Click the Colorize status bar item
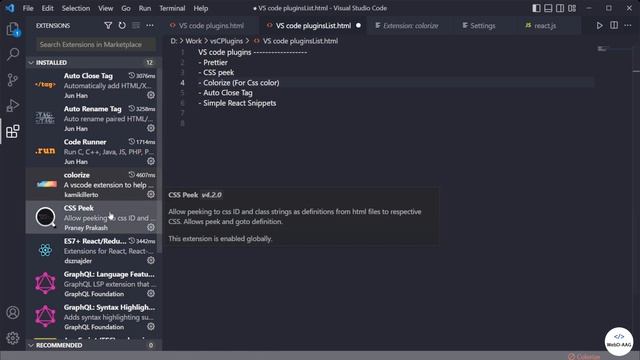Viewport: 640px width, 360px height. [x=584, y=356]
